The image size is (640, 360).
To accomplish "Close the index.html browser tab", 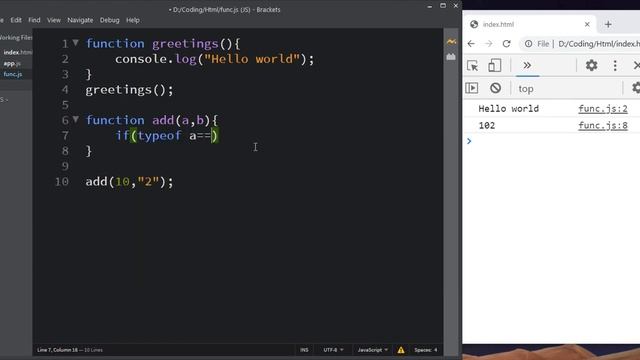I will click(587, 24).
